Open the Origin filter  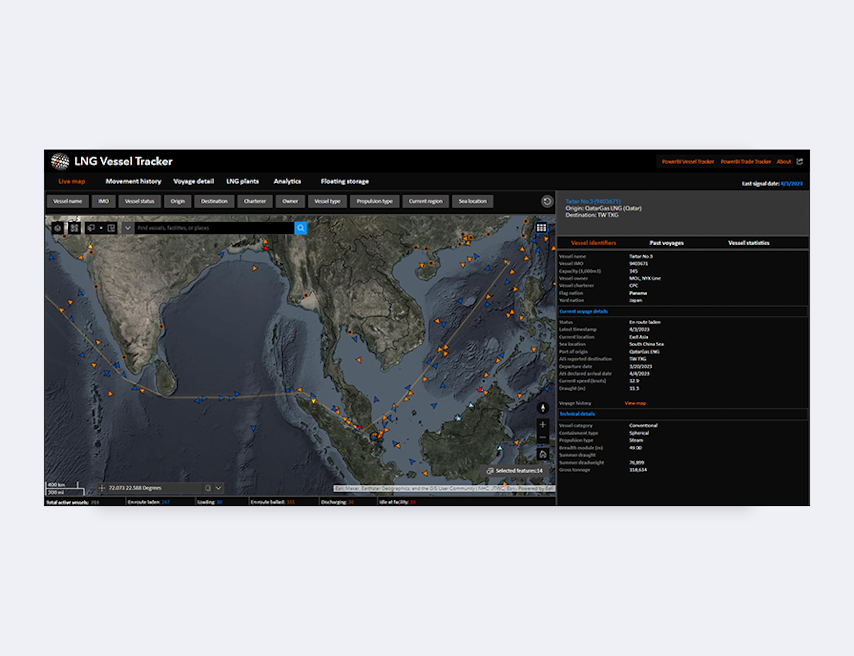(178, 202)
